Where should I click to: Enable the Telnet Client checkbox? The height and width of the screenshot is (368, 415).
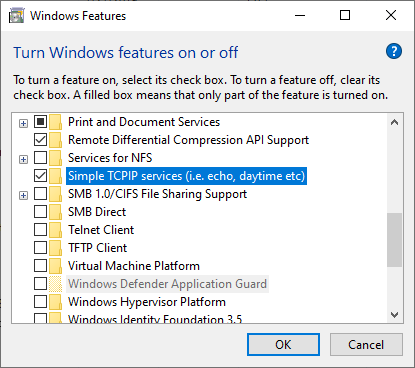[40, 230]
